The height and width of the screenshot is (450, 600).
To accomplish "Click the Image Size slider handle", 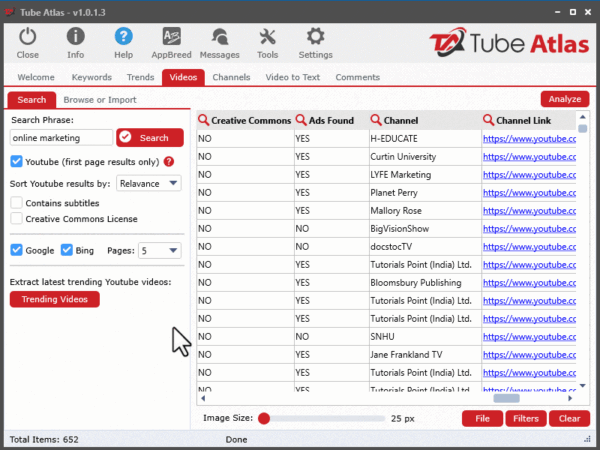I will 264,419.
